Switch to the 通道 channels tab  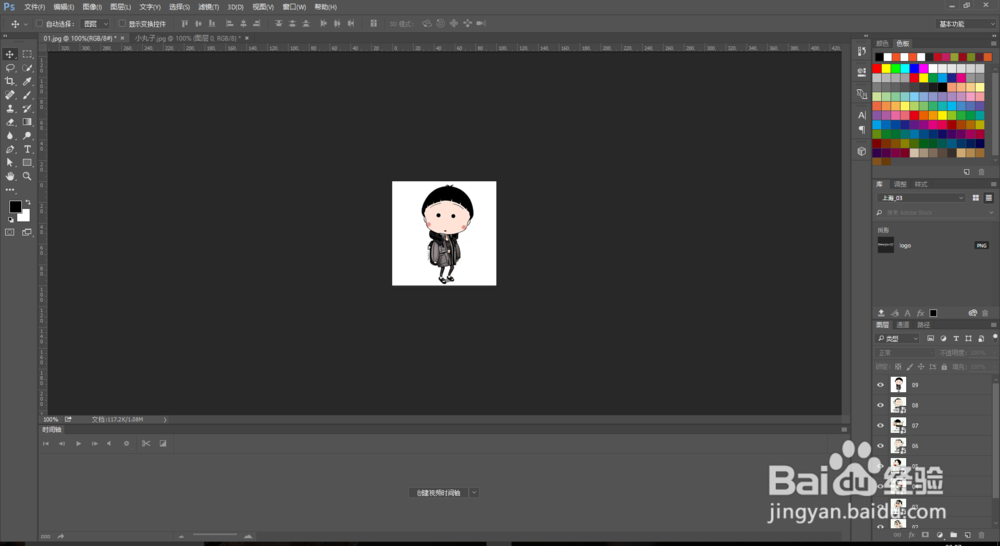pyautogui.click(x=903, y=325)
